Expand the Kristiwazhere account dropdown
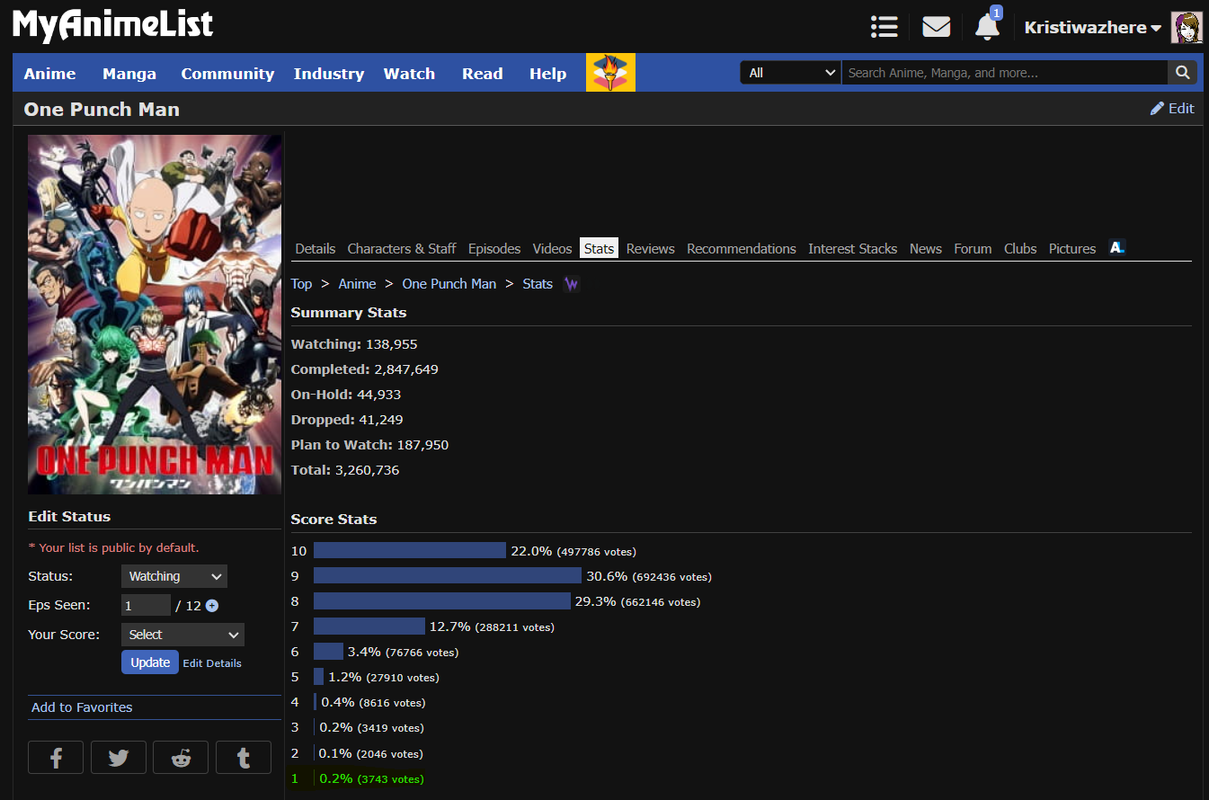 coord(1092,28)
